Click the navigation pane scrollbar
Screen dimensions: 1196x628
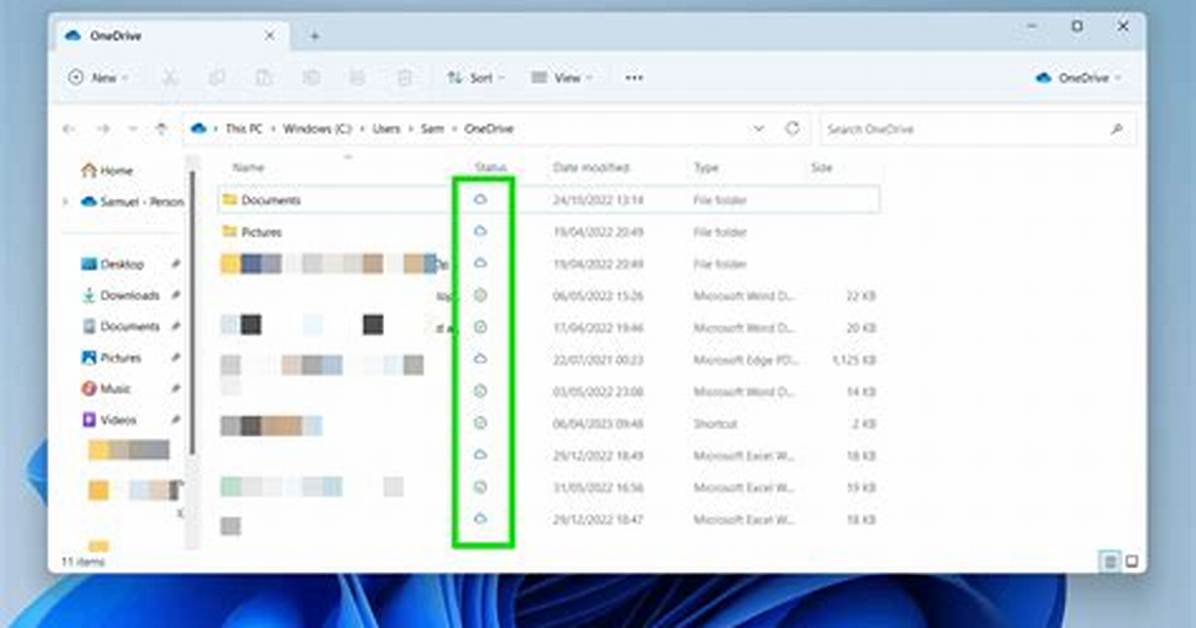point(193,313)
